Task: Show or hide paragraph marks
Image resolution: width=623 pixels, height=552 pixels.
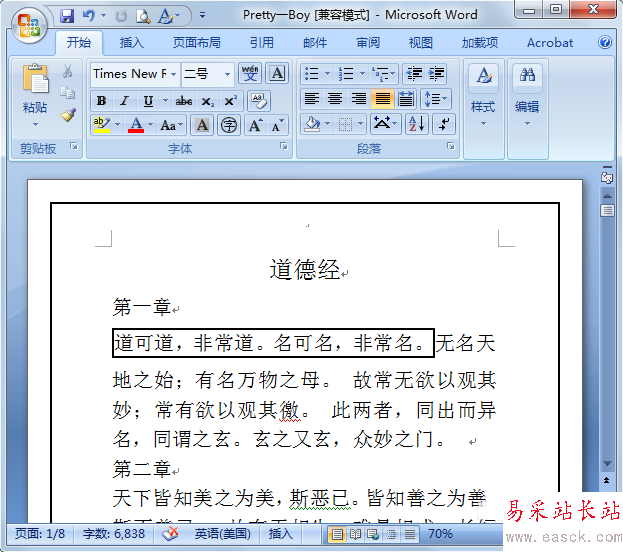Action: click(x=444, y=124)
